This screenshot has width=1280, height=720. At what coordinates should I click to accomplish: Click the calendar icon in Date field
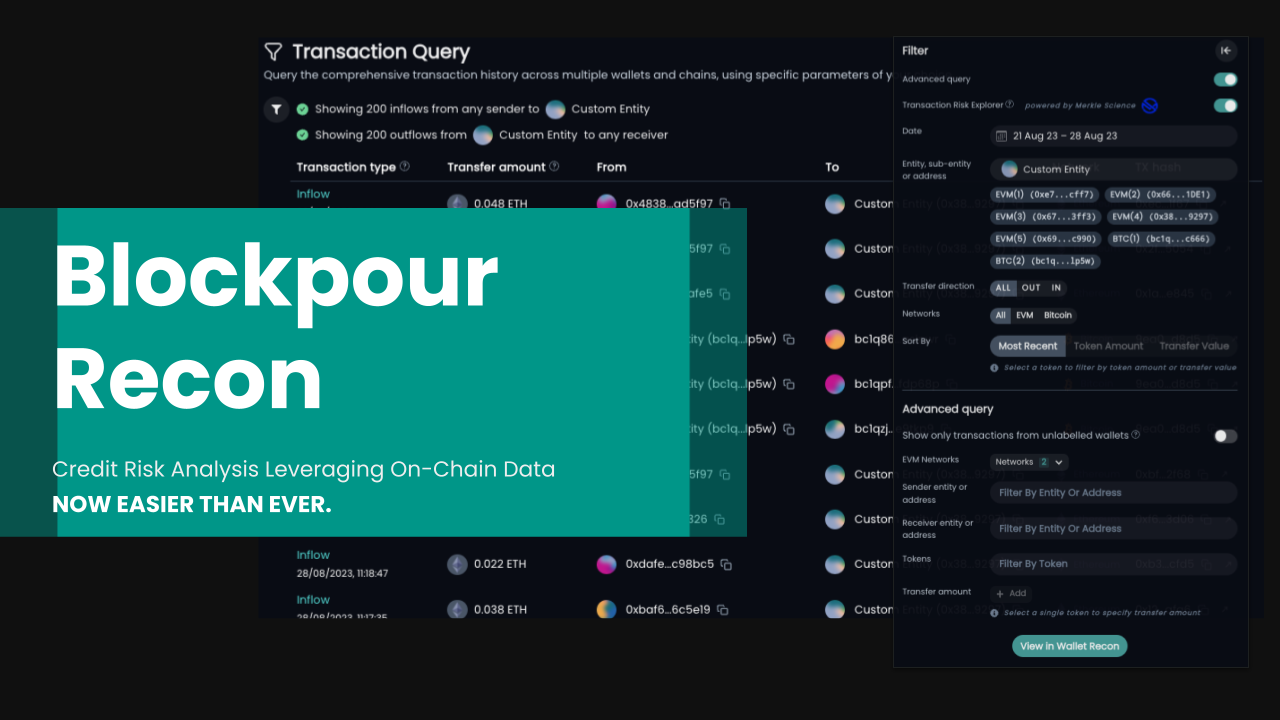tap(1001, 136)
